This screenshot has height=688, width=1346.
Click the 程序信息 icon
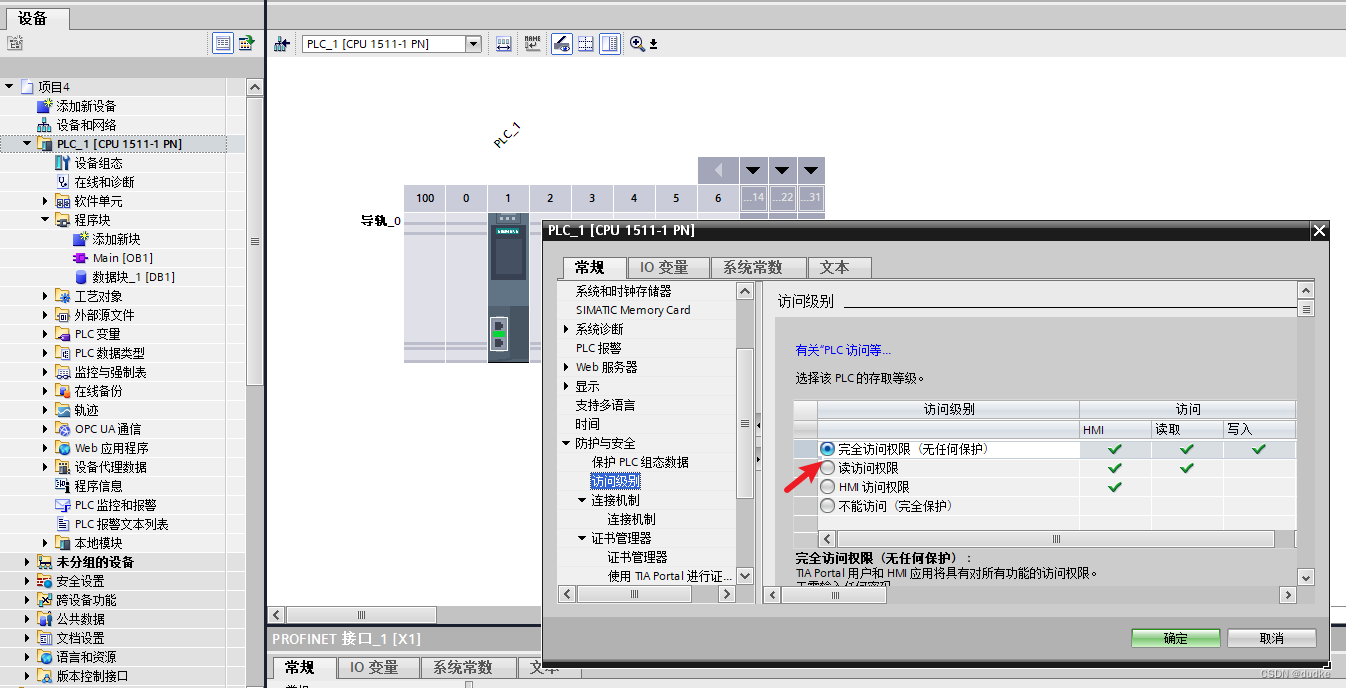click(x=62, y=486)
